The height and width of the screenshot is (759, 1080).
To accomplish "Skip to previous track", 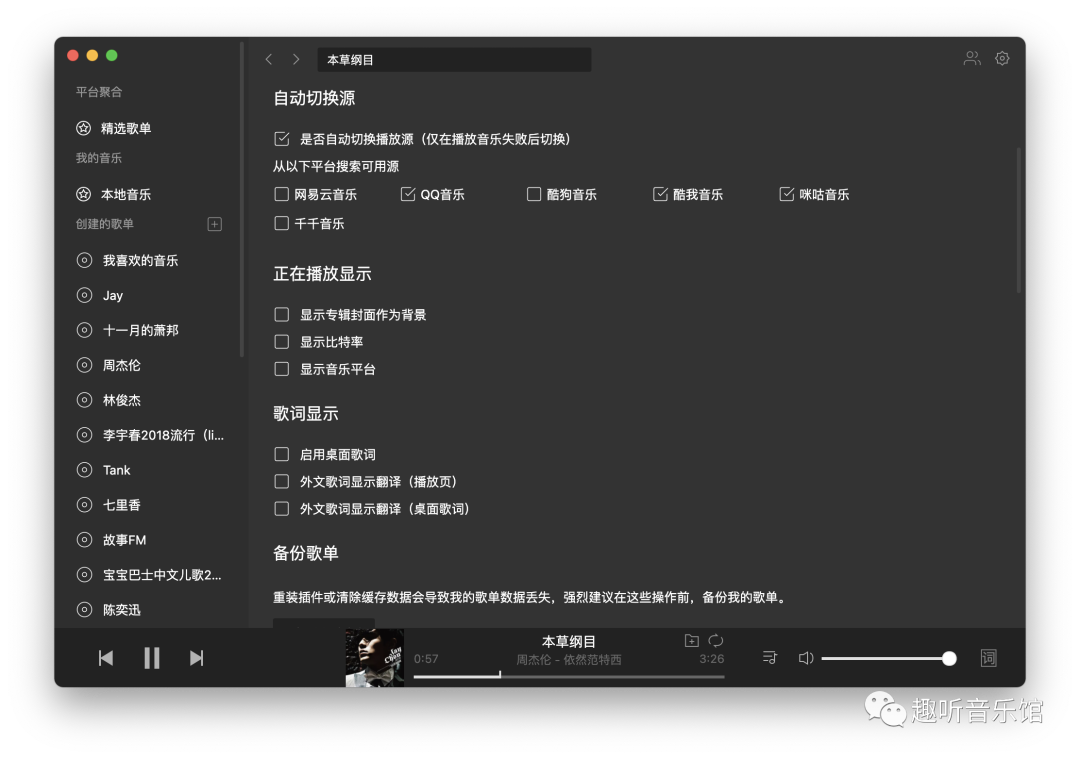I will click(105, 658).
